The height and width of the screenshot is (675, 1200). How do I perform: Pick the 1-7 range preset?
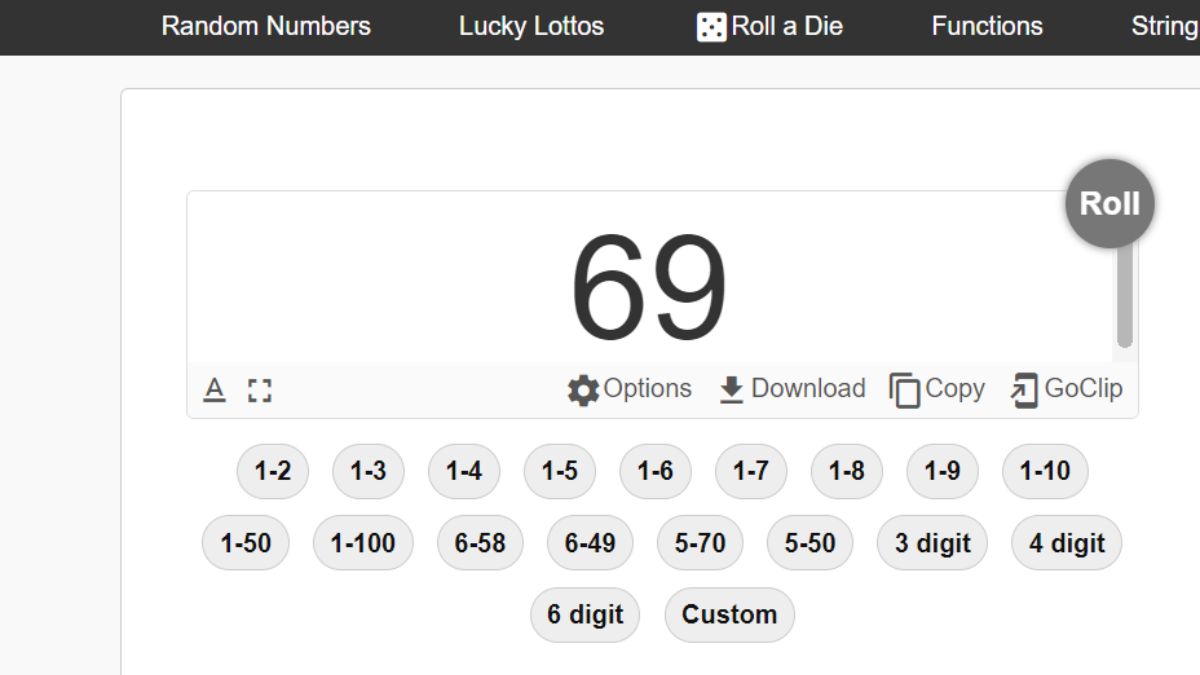click(x=751, y=471)
